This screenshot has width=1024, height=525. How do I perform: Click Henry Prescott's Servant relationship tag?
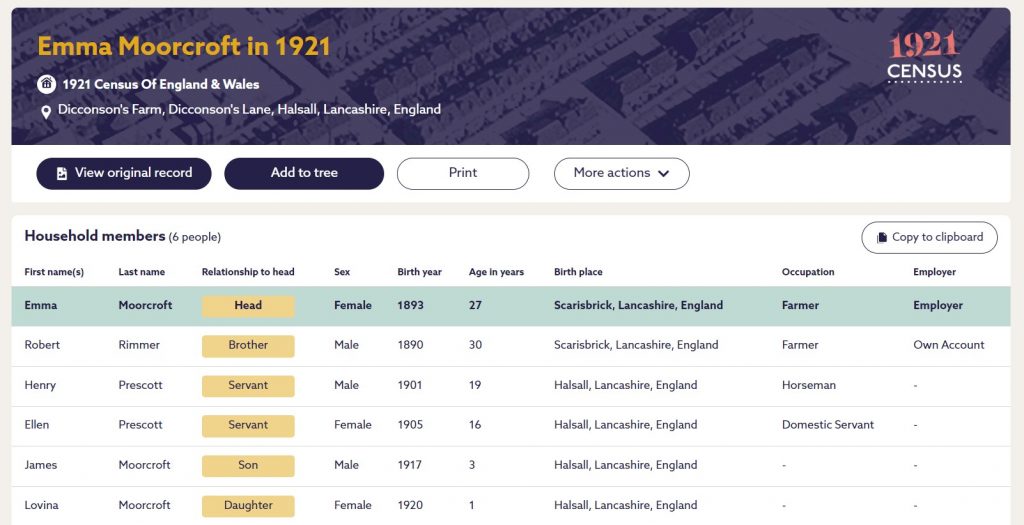pos(248,385)
